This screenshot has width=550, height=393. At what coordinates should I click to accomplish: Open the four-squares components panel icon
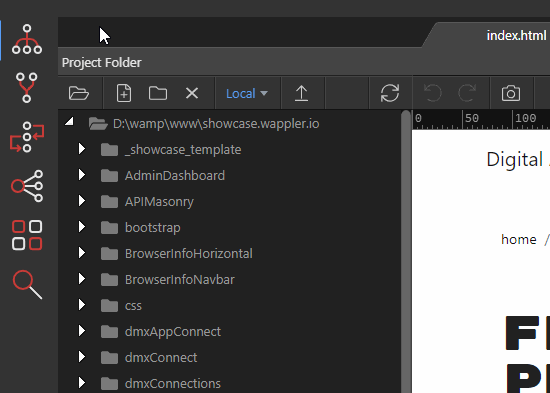[27, 235]
